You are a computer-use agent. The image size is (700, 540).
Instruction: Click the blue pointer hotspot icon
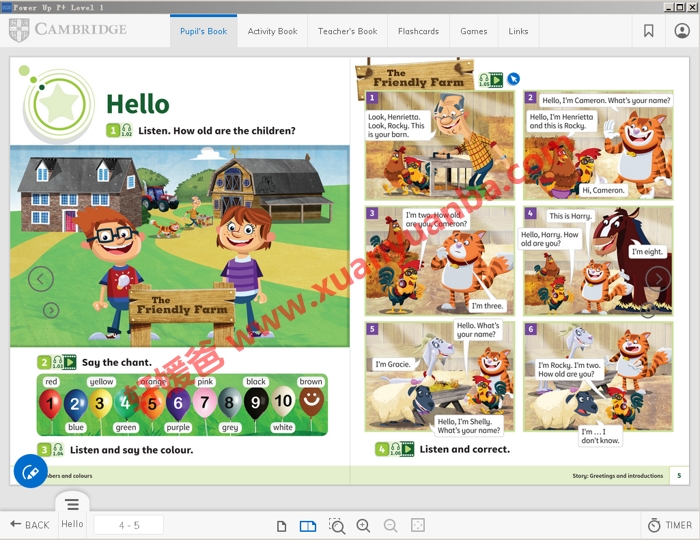coord(514,79)
